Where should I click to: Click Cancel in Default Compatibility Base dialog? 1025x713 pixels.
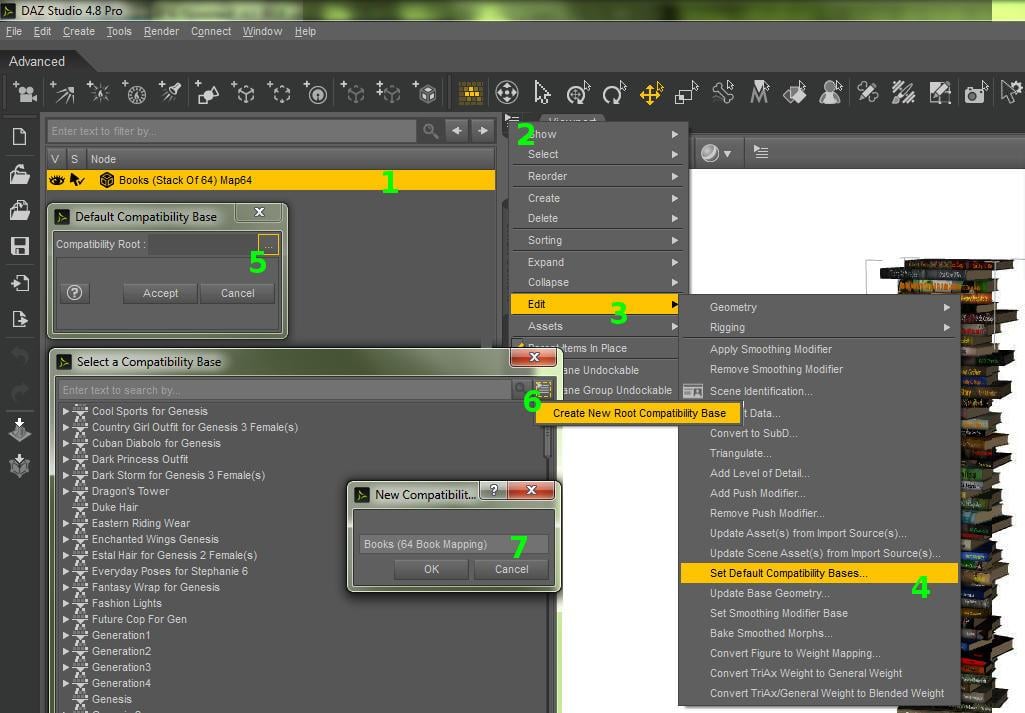[237, 293]
